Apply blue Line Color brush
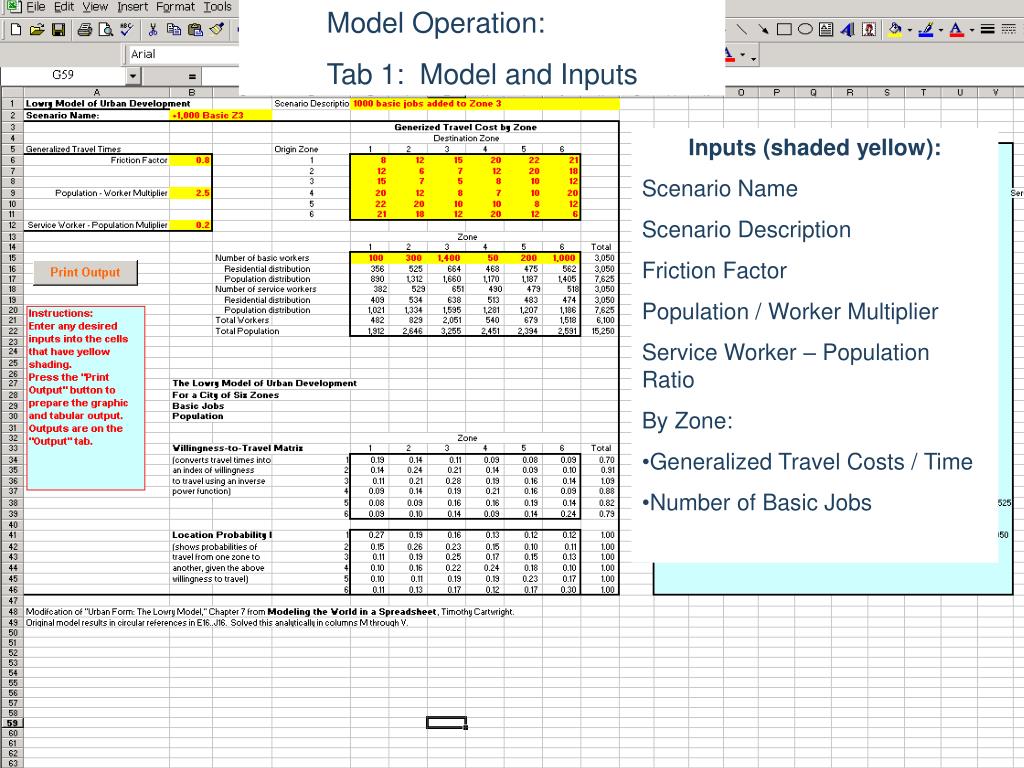Screen dimensions: 1024x768 click(925, 29)
